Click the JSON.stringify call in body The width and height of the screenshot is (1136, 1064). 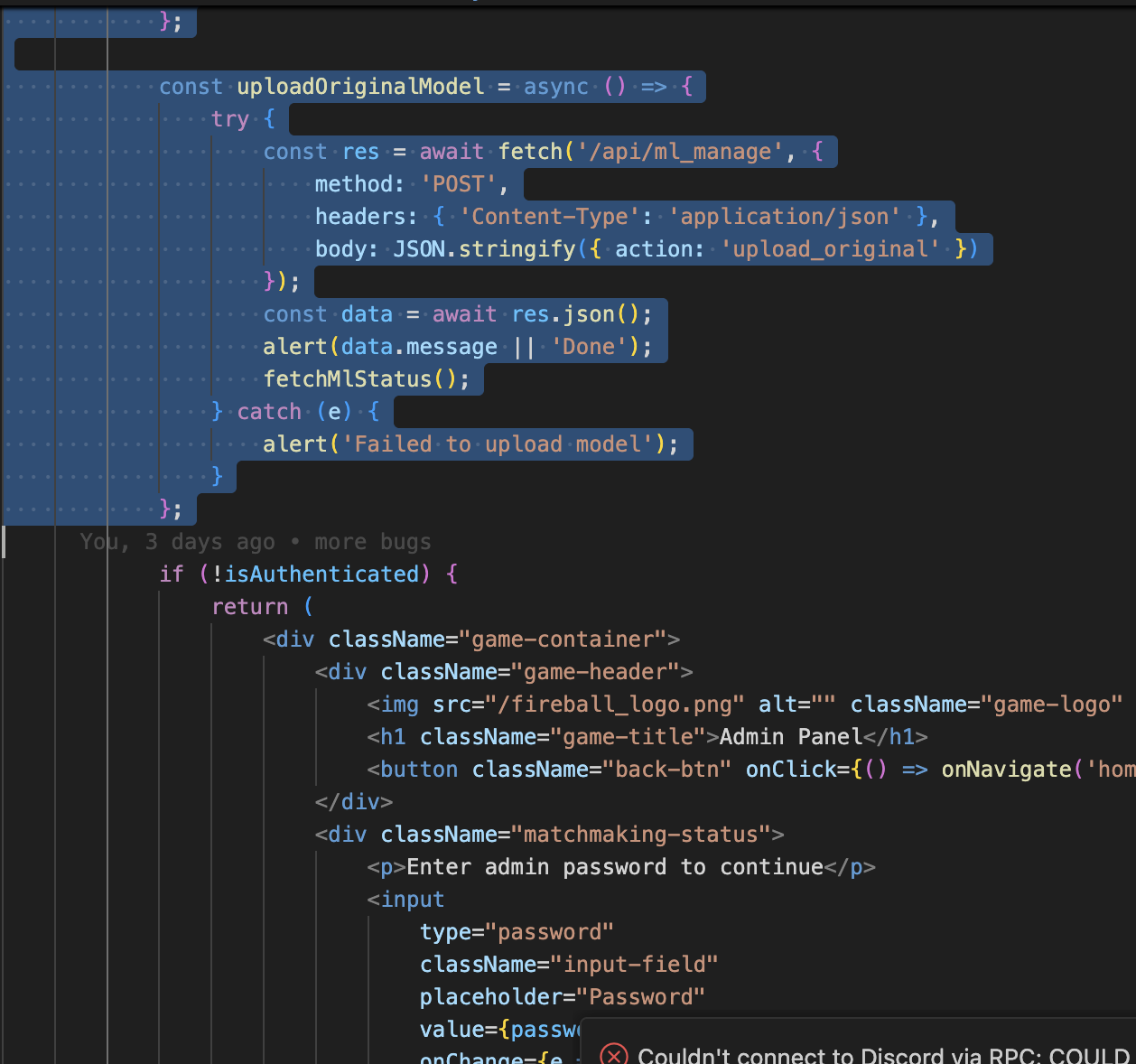pyautogui.click(x=484, y=249)
